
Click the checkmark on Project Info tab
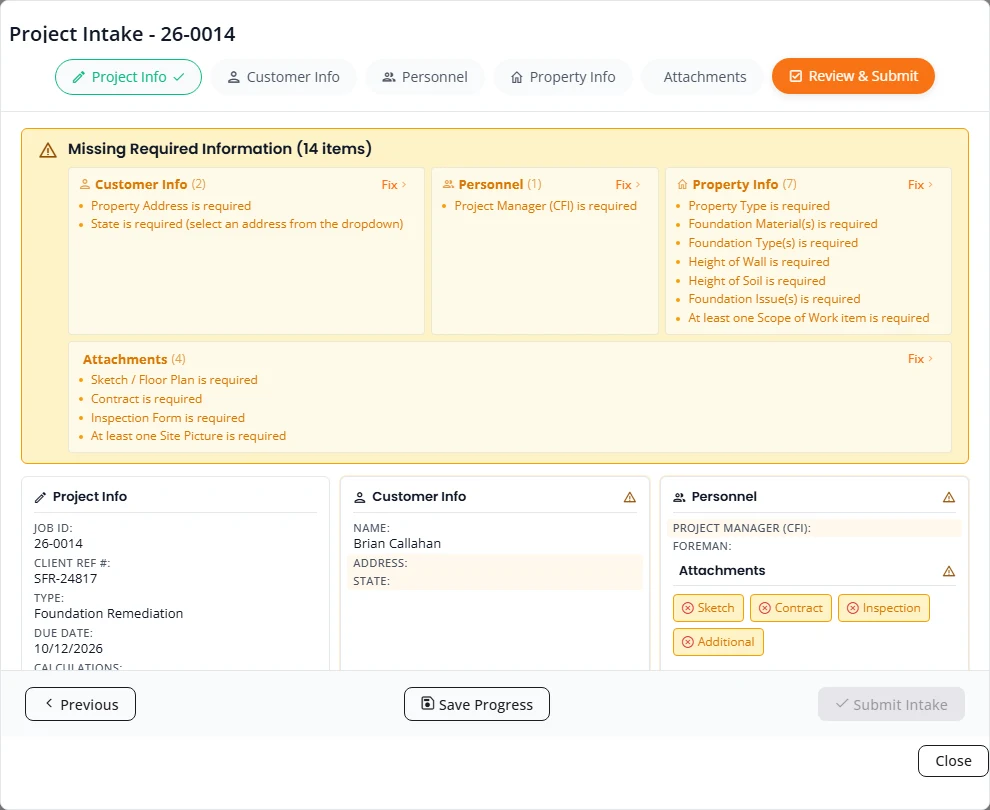(179, 77)
